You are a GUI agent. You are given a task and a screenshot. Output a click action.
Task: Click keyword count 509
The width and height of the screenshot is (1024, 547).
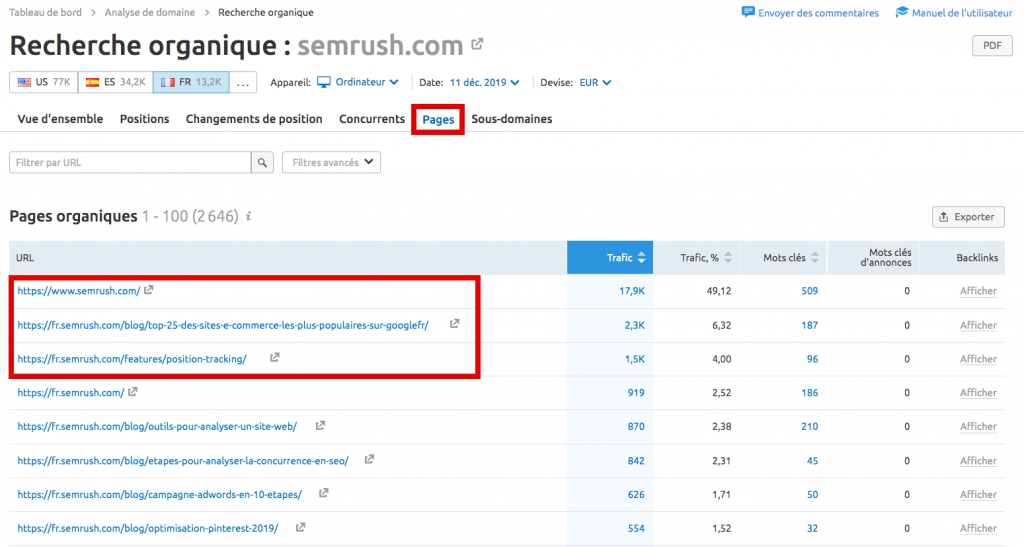pos(809,290)
